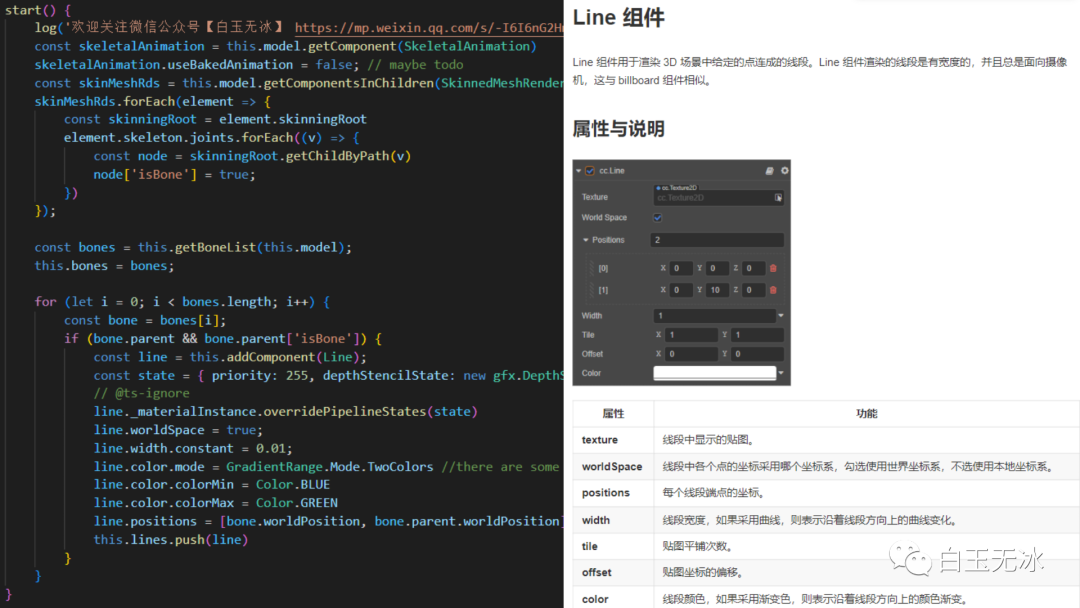Viewport: 1080px width, 608px height.
Task: Click the 'texture' row in properties table
Action: [826, 440]
